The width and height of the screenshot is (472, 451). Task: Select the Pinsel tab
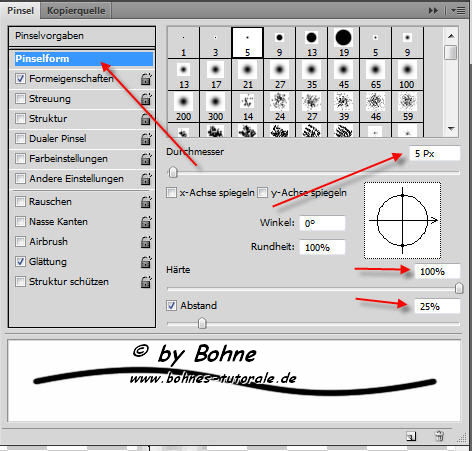[20, 11]
